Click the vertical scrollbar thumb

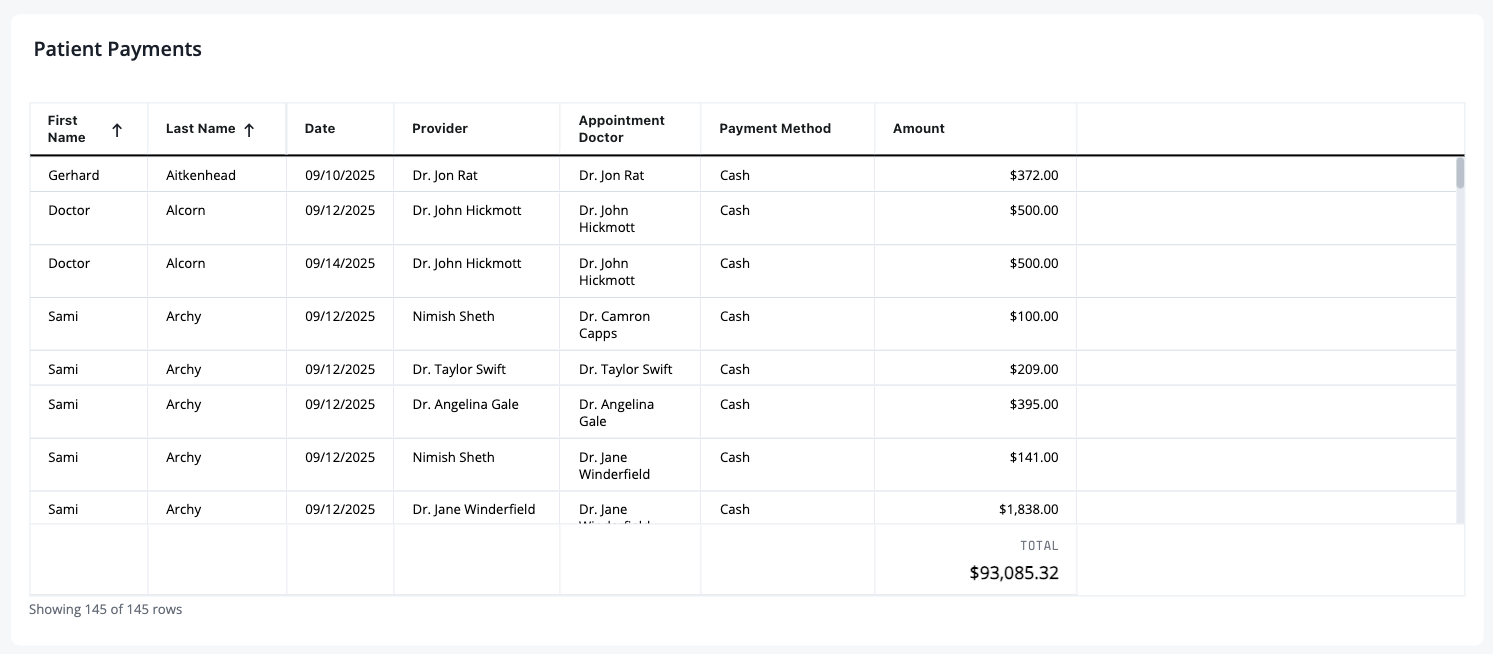1460,173
